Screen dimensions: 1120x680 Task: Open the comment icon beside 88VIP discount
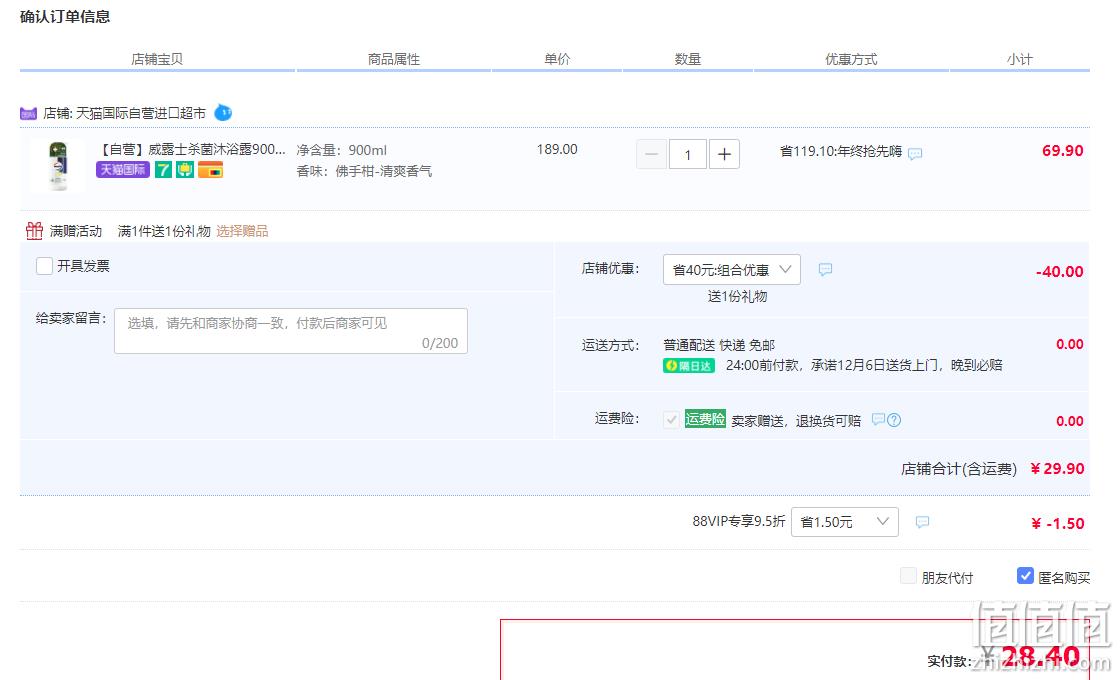click(922, 522)
